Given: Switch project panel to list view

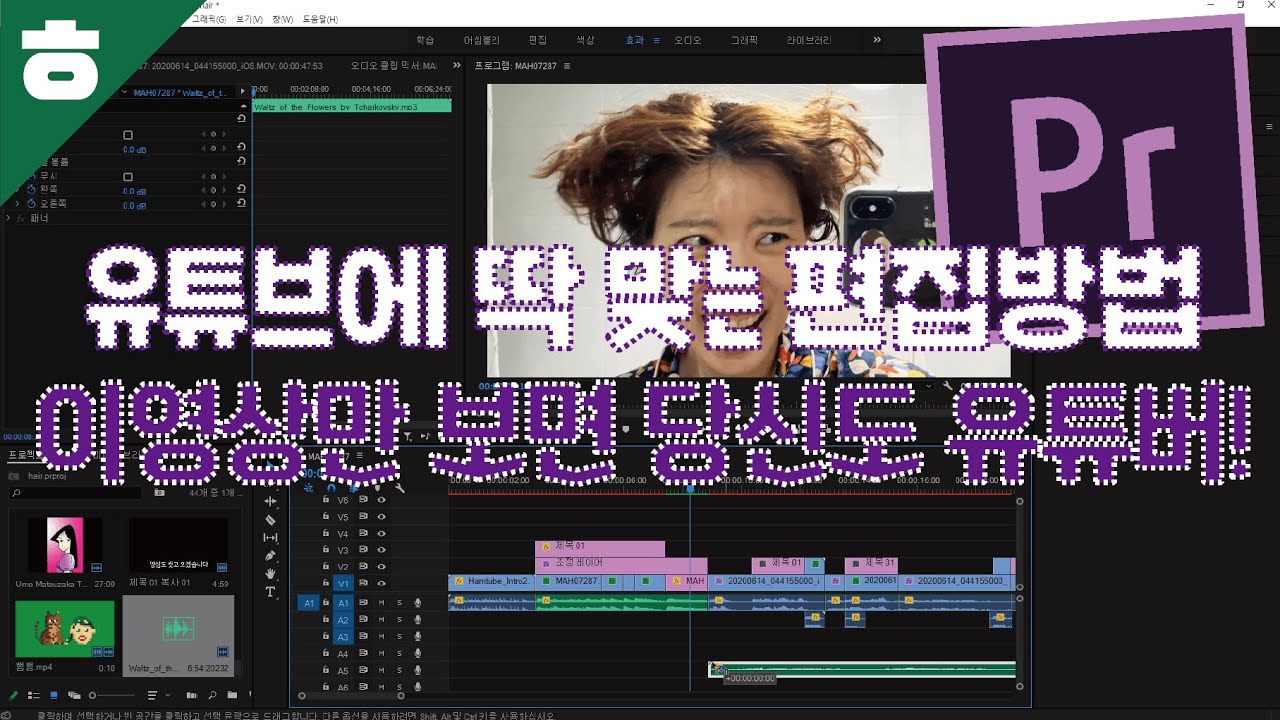Looking at the screenshot, I should (x=33, y=695).
